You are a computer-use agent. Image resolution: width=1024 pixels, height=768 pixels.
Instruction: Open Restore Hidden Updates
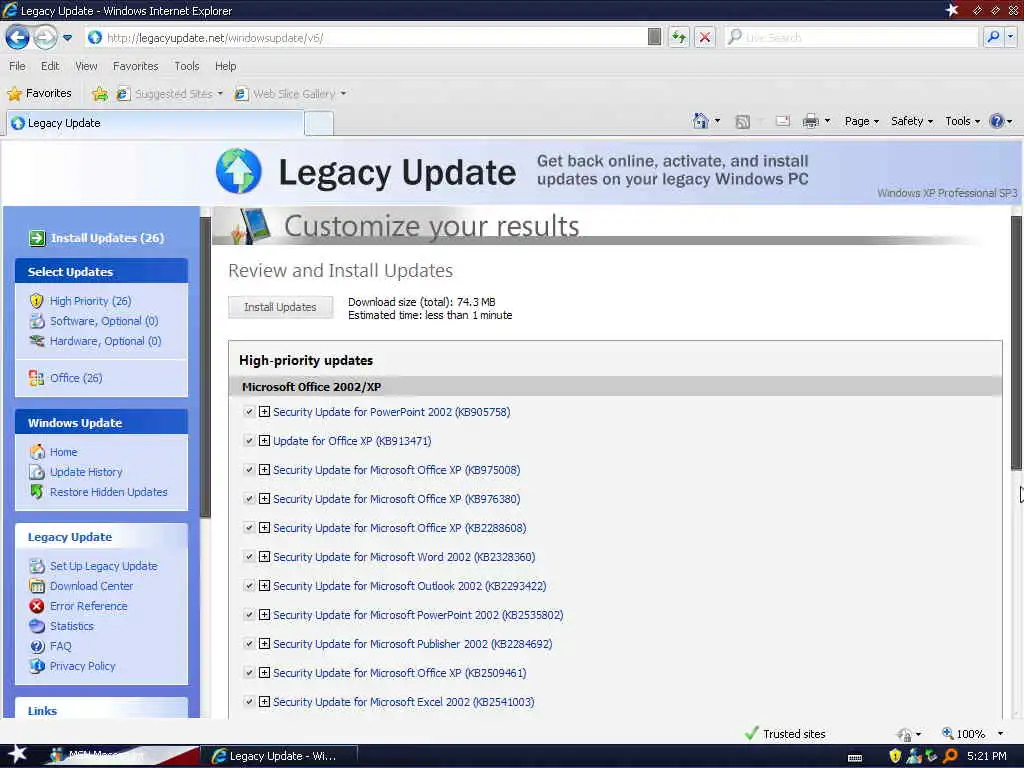tap(99, 492)
